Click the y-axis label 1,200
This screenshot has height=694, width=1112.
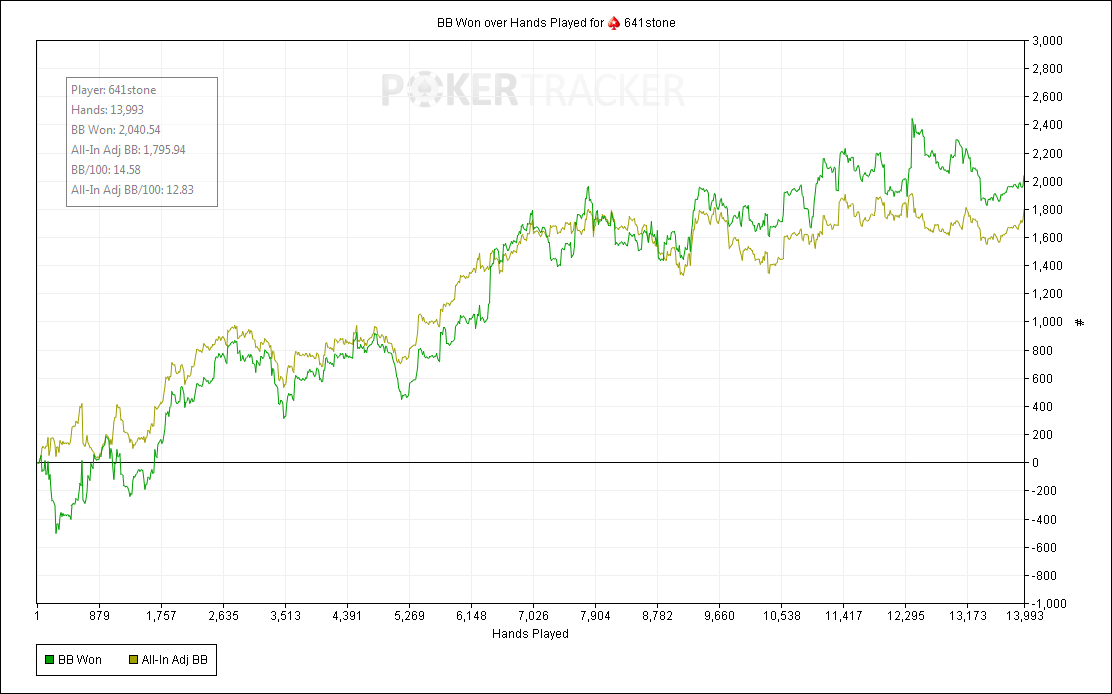tap(1048, 294)
